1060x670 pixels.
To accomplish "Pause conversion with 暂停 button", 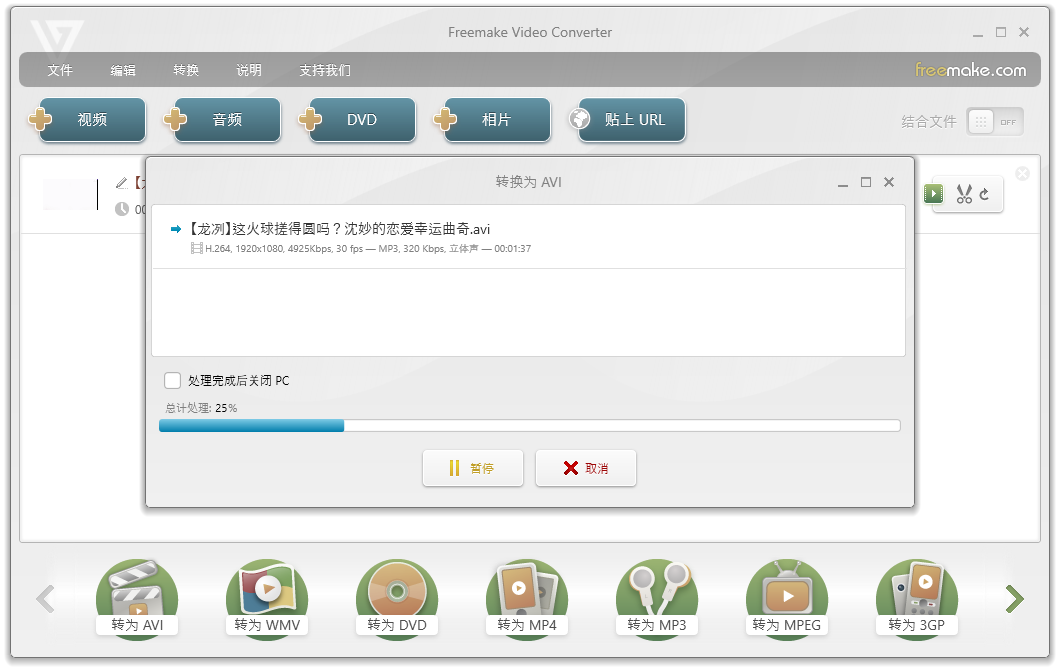I will 473,468.
